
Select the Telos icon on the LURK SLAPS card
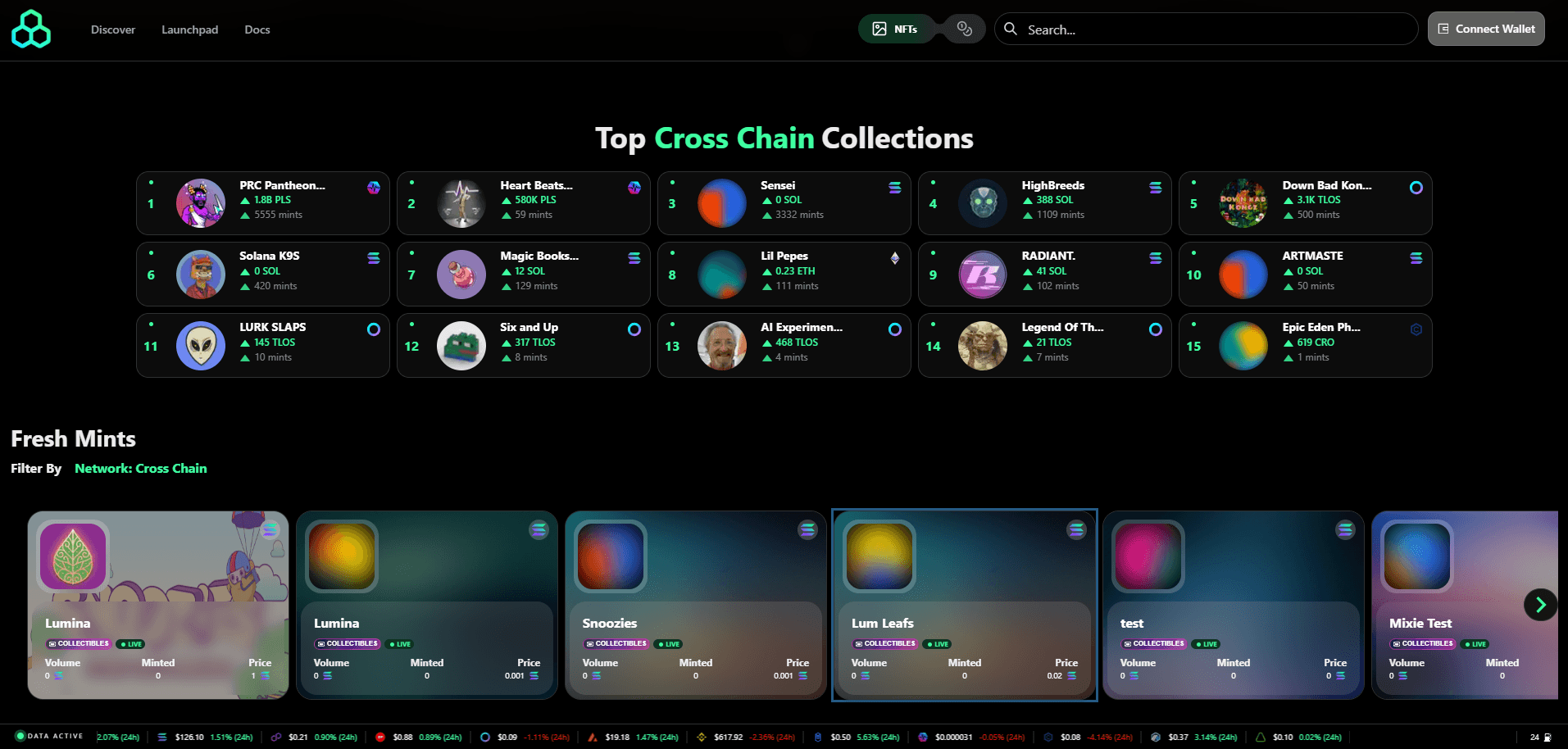coord(374,329)
